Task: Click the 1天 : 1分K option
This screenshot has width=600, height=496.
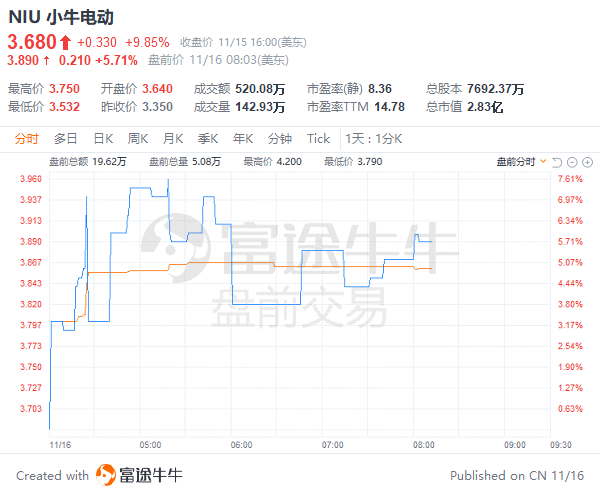Action: point(373,139)
